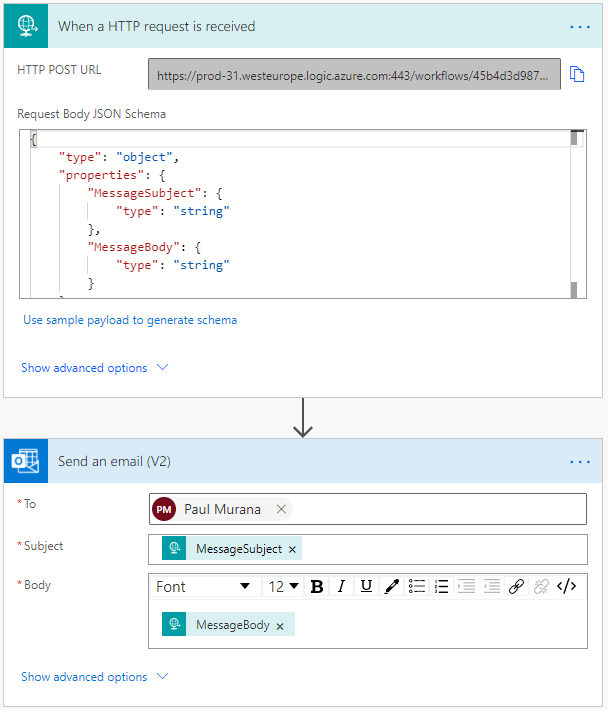The height and width of the screenshot is (710, 608).
Task: Toggle underline formatting
Action: click(x=366, y=586)
